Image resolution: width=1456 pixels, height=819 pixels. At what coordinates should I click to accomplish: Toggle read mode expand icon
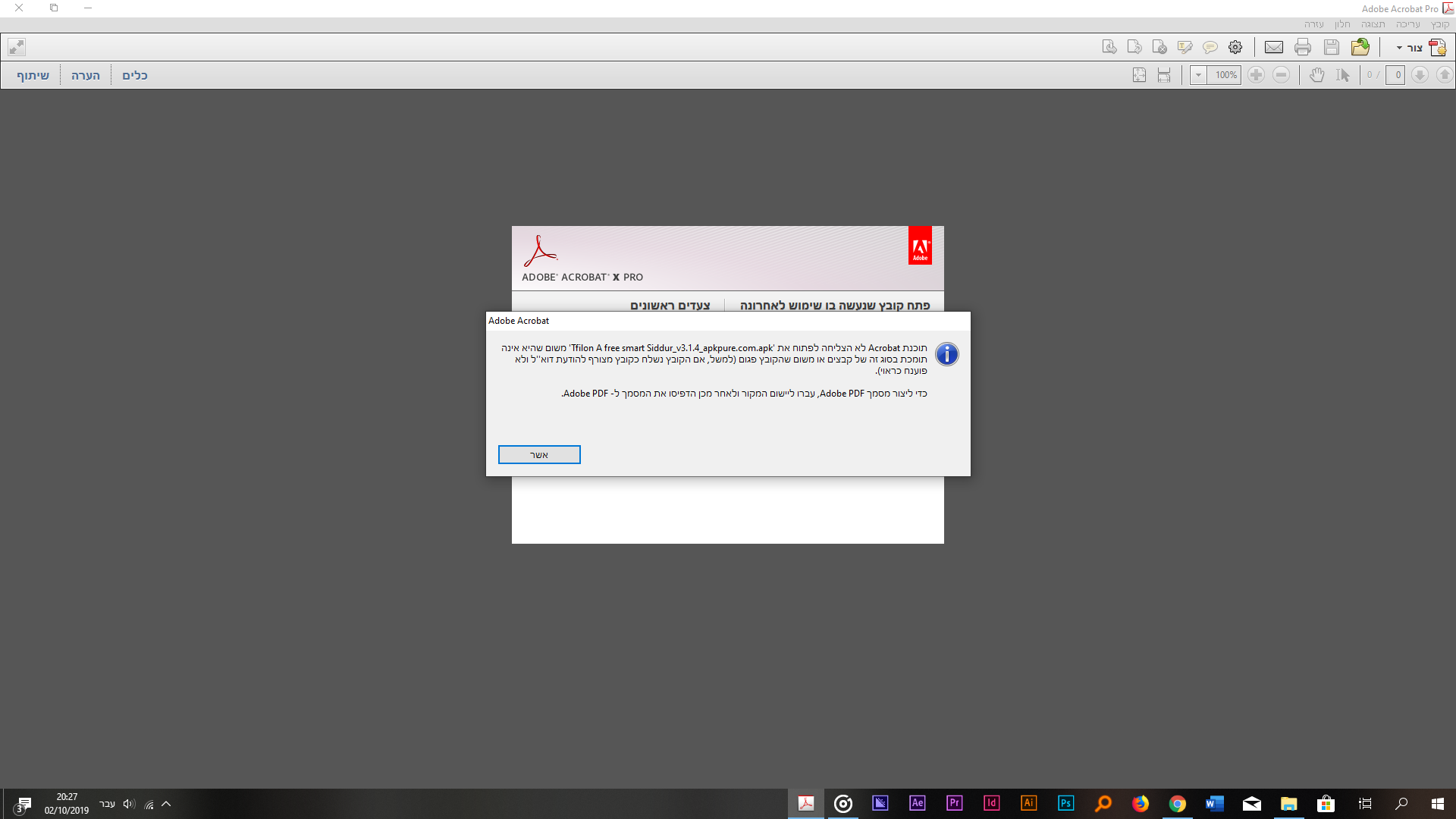pyautogui.click(x=17, y=47)
